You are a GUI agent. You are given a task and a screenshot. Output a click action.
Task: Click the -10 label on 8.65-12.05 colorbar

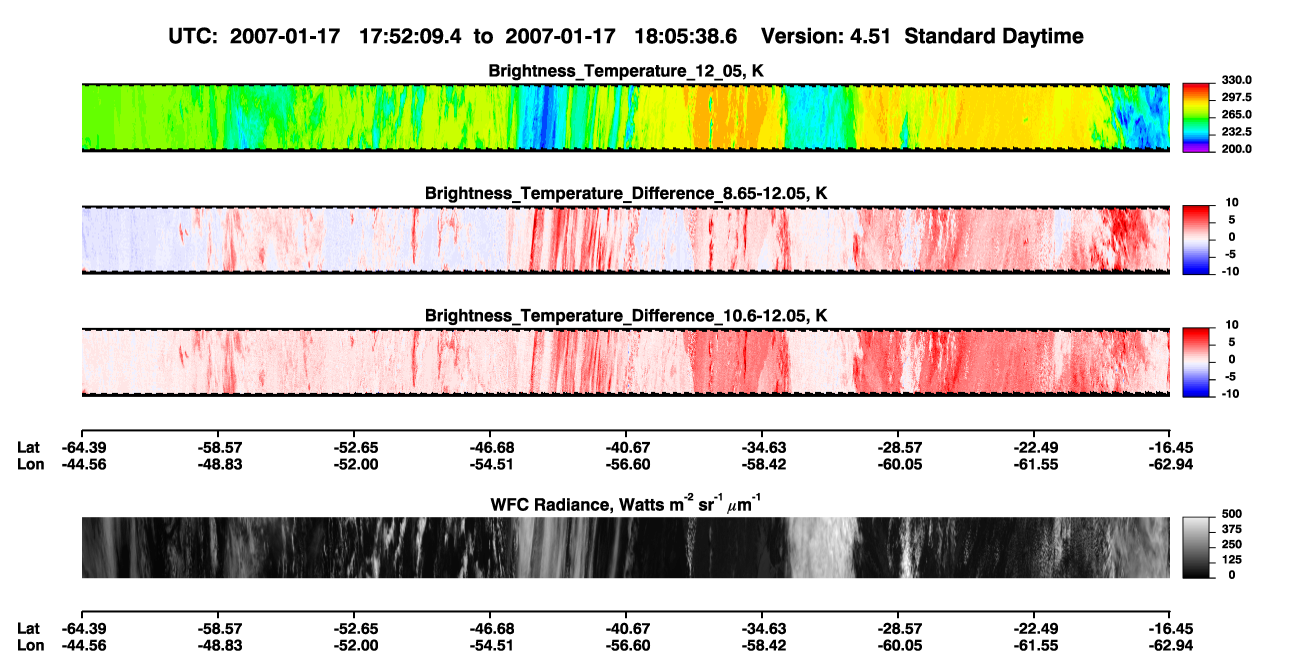pyautogui.click(x=1230, y=270)
